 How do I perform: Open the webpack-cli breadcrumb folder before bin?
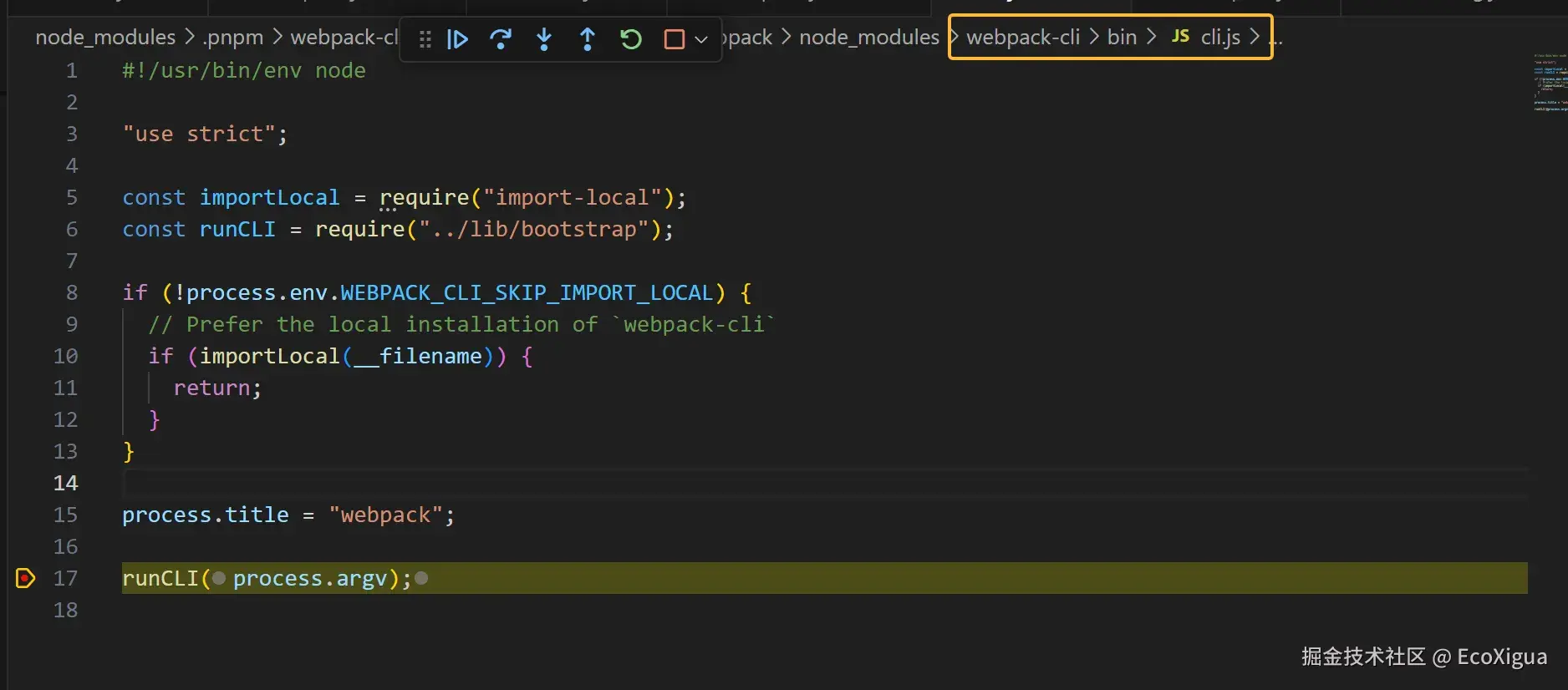(1023, 38)
